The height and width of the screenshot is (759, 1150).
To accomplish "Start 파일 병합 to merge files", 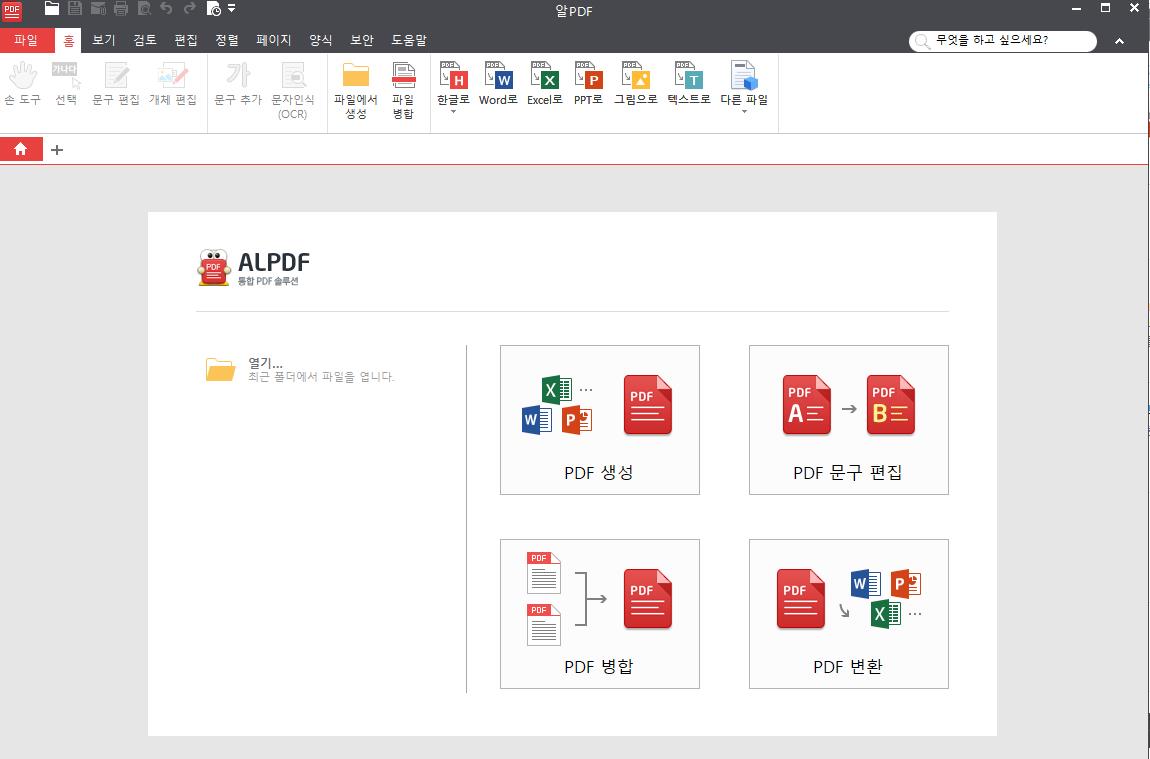I will tap(404, 90).
